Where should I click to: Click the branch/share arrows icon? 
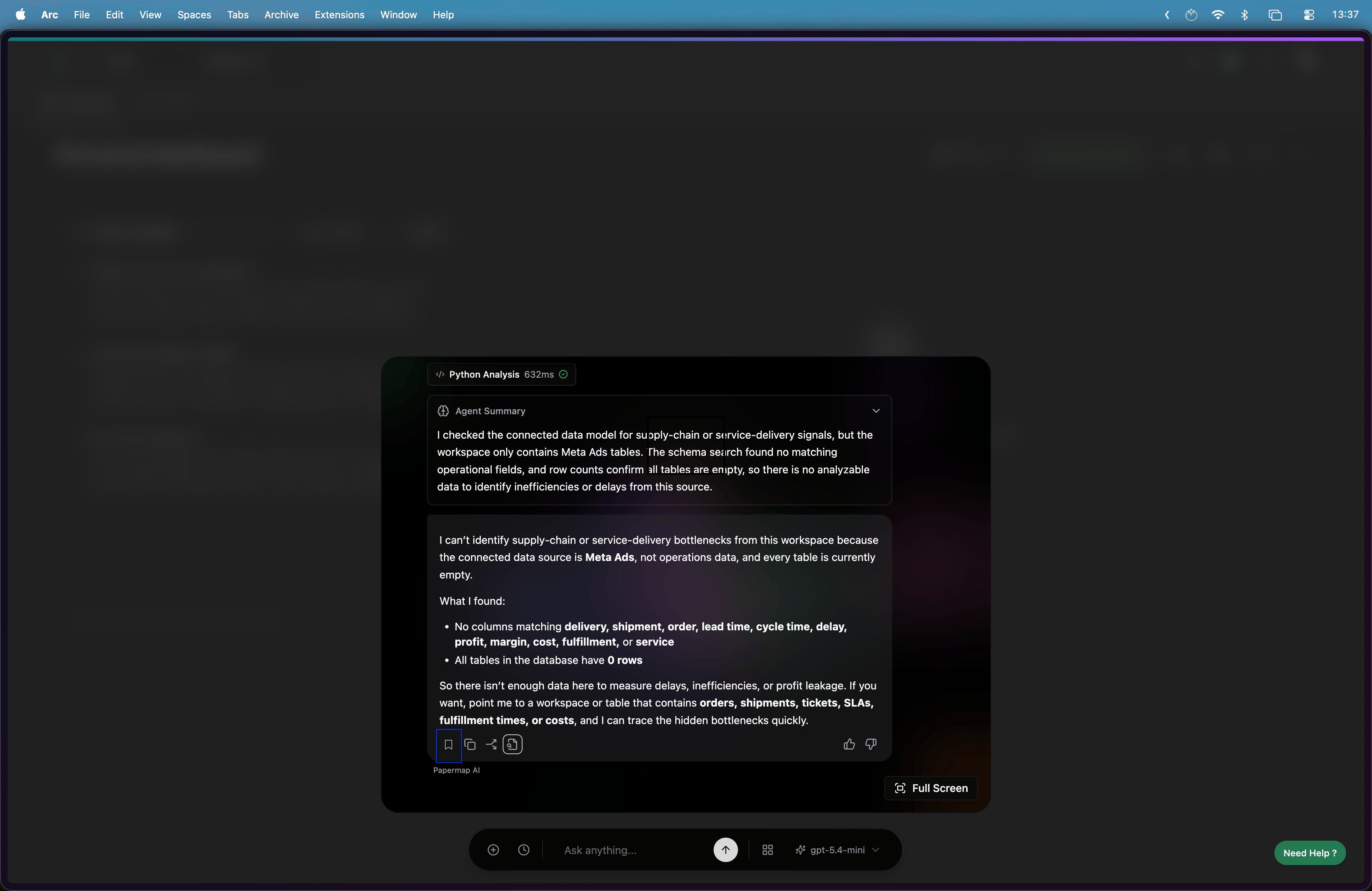click(x=491, y=745)
